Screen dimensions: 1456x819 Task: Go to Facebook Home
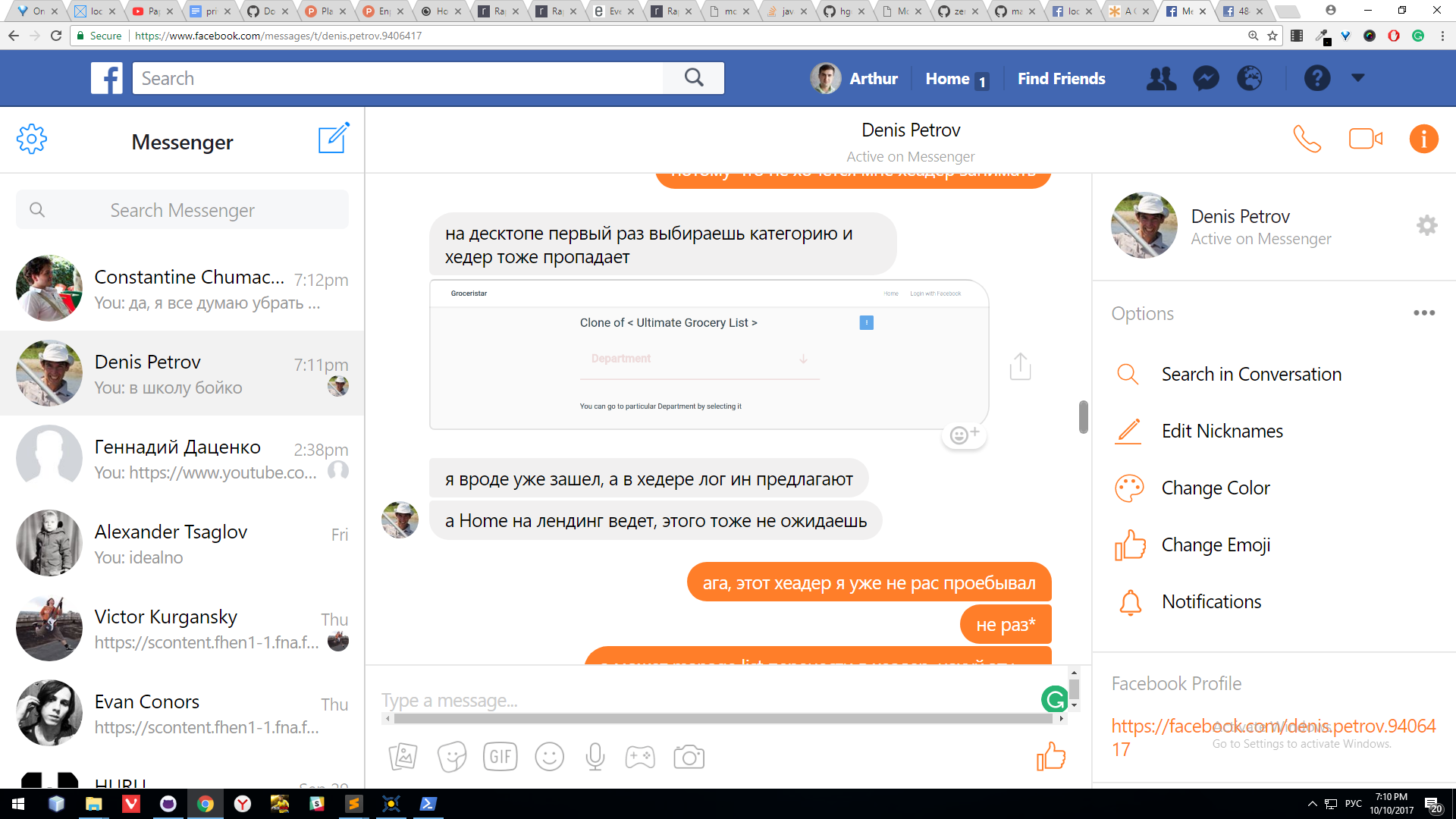tap(955, 79)
